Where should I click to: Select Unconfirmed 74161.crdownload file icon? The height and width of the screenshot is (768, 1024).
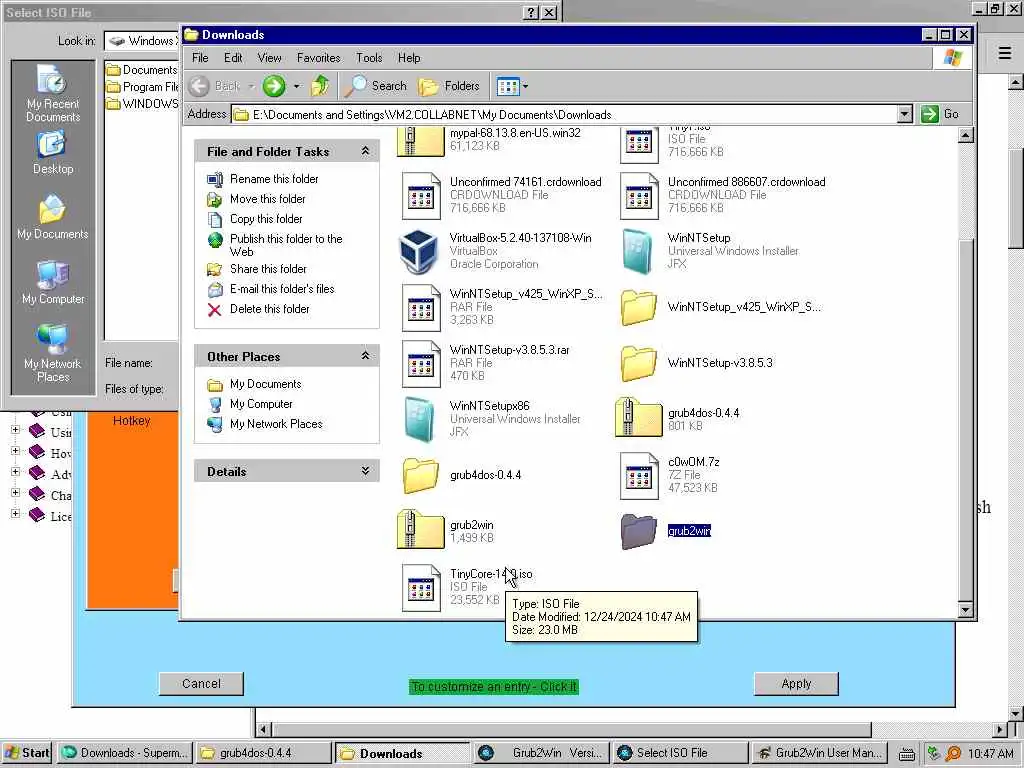[x=421, y=196]
